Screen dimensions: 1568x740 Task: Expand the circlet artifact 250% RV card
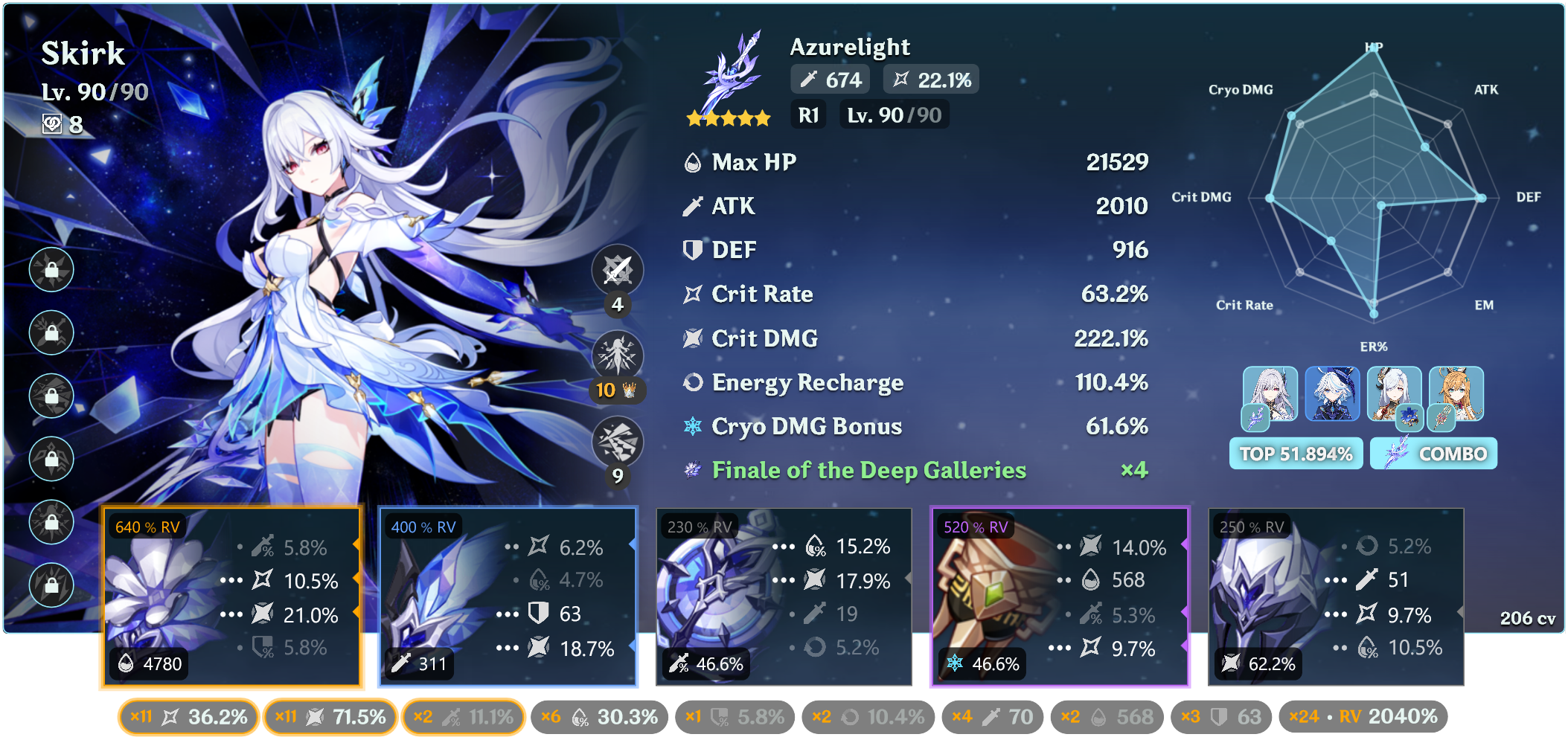pos(1336,596)
